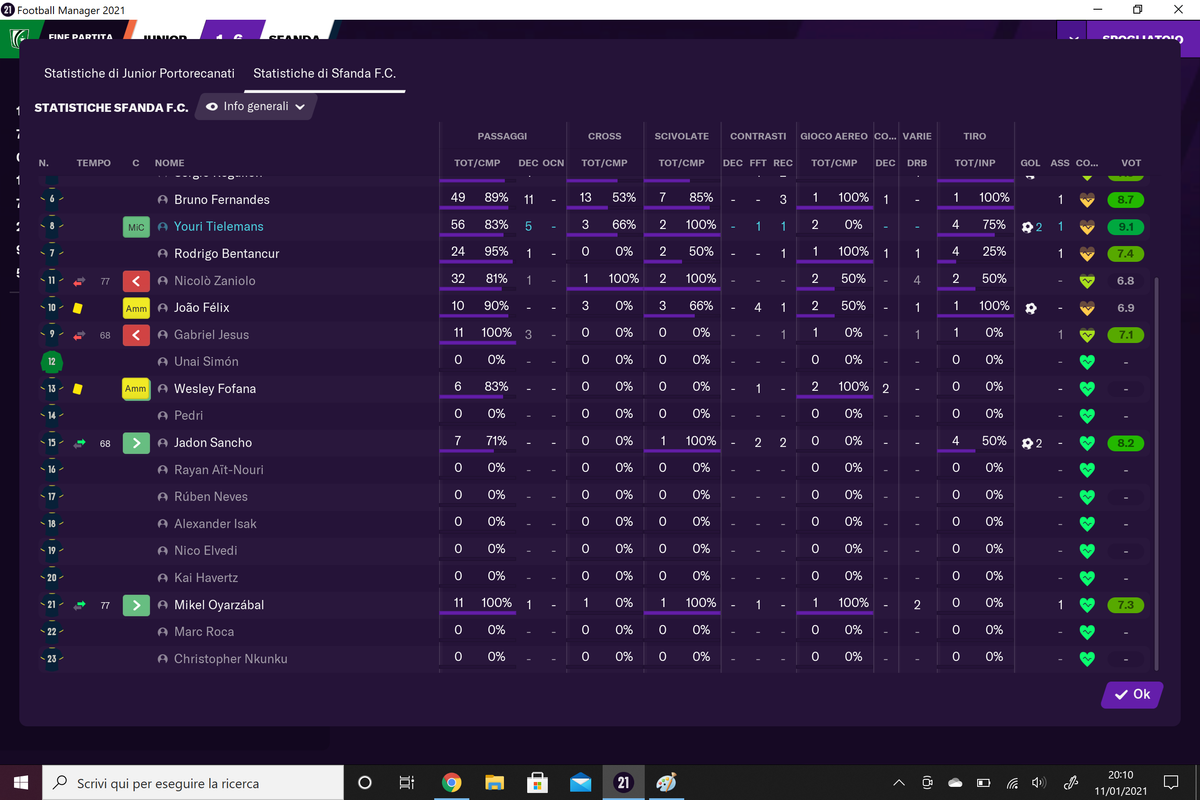Open Windows Start menu

pos(20,782)
